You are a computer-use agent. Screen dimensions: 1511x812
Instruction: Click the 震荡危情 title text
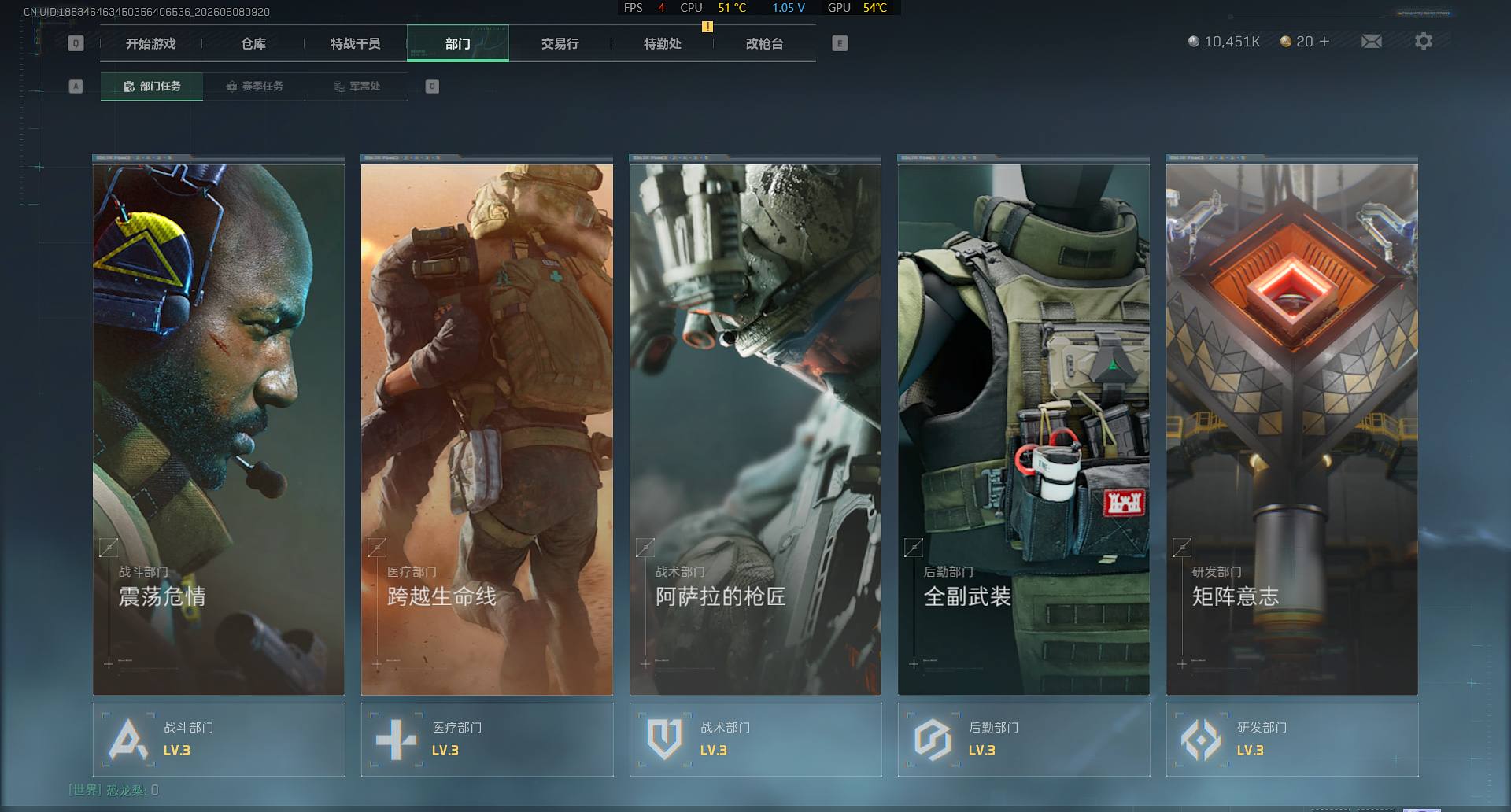click(x=162, y=596)
